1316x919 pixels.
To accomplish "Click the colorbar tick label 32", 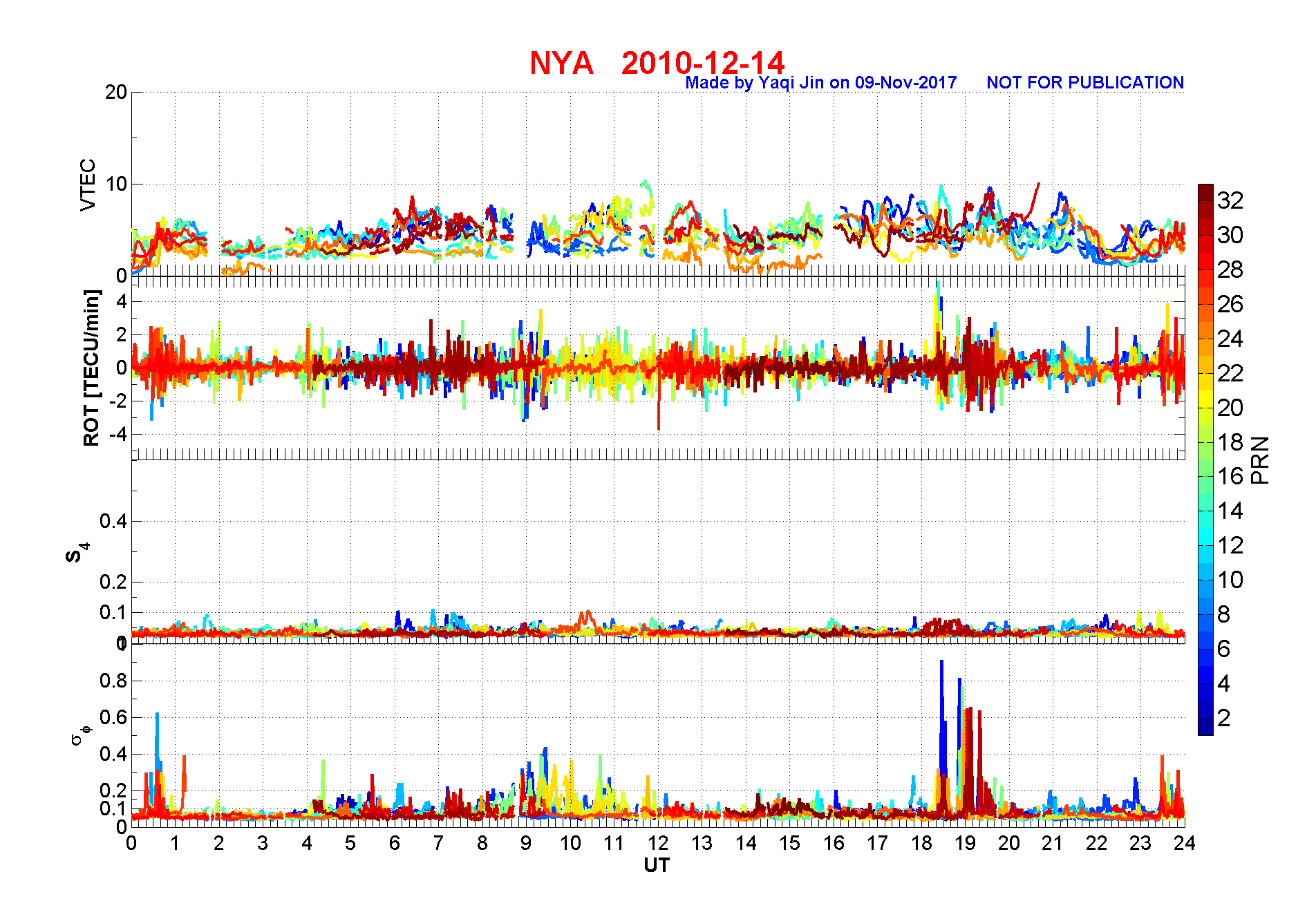I will [x=1230, y=200].
